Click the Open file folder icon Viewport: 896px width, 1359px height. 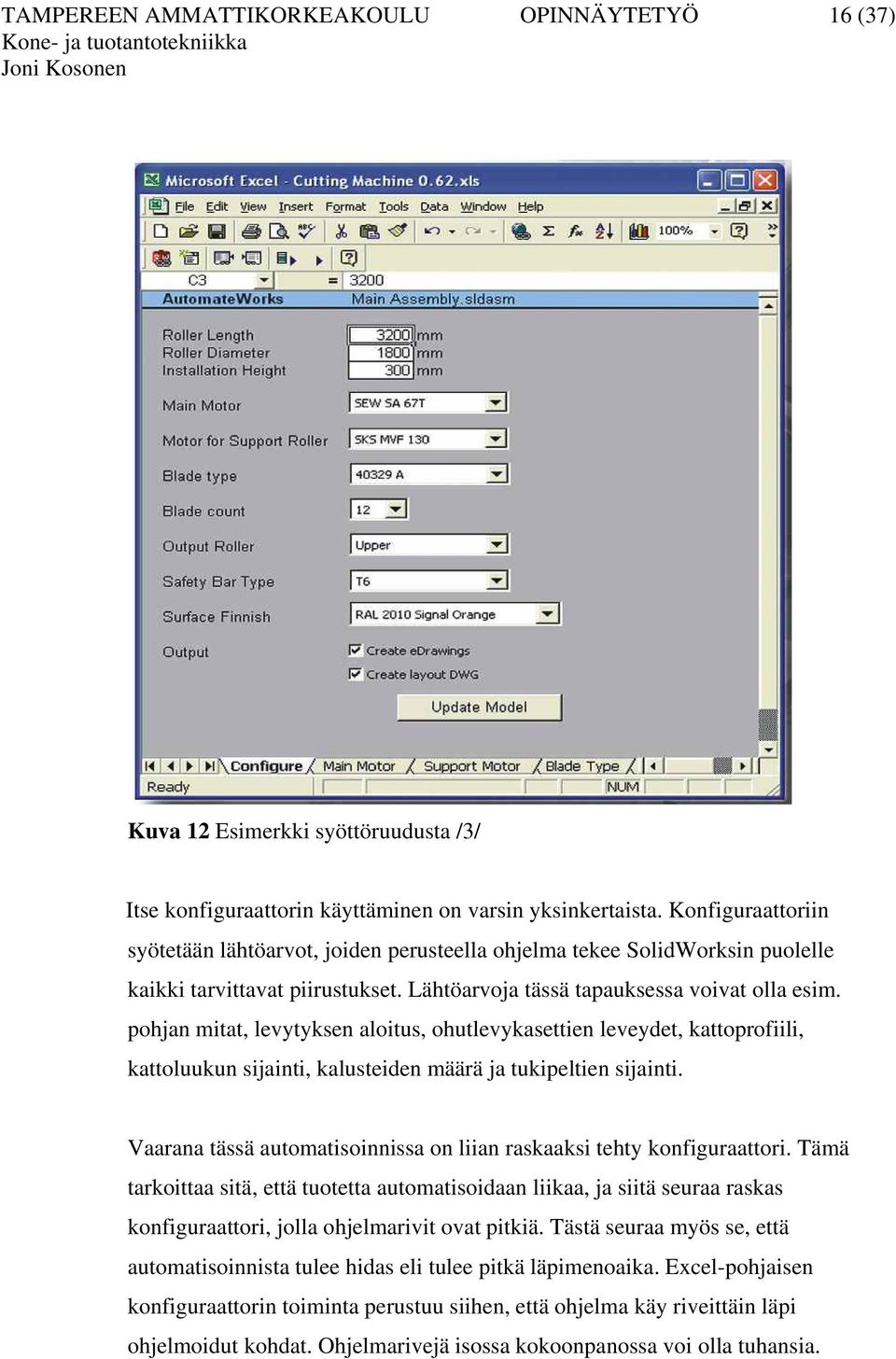click(189, 231)
